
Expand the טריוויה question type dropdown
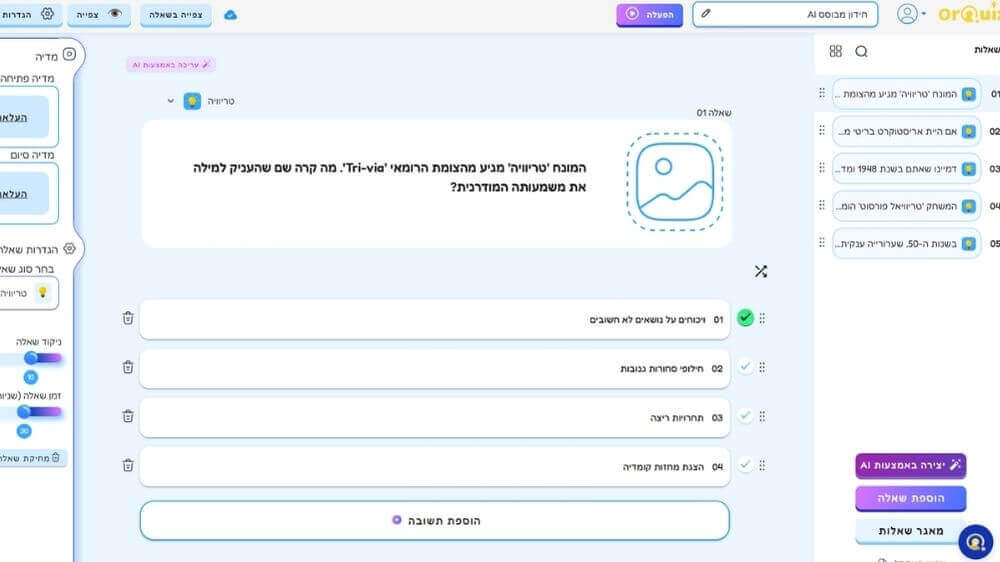(x=170, y=101)
